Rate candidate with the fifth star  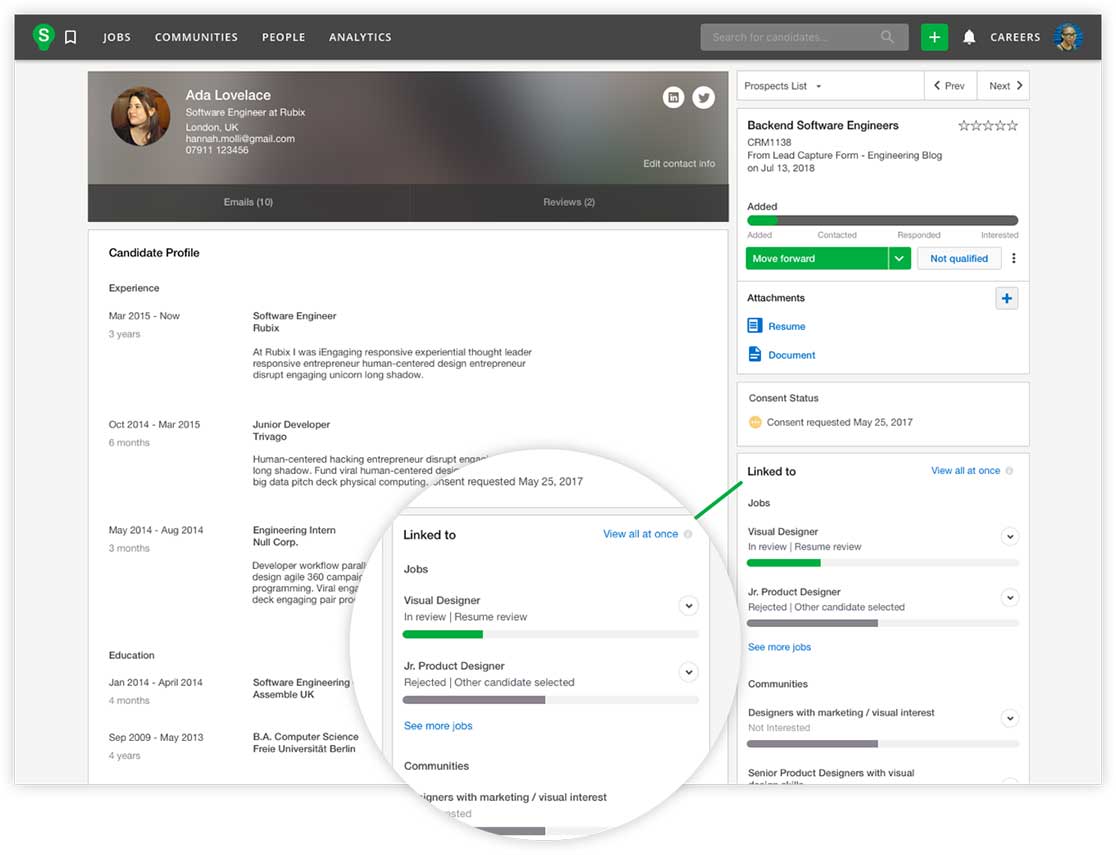click(x=1012, y=126)
